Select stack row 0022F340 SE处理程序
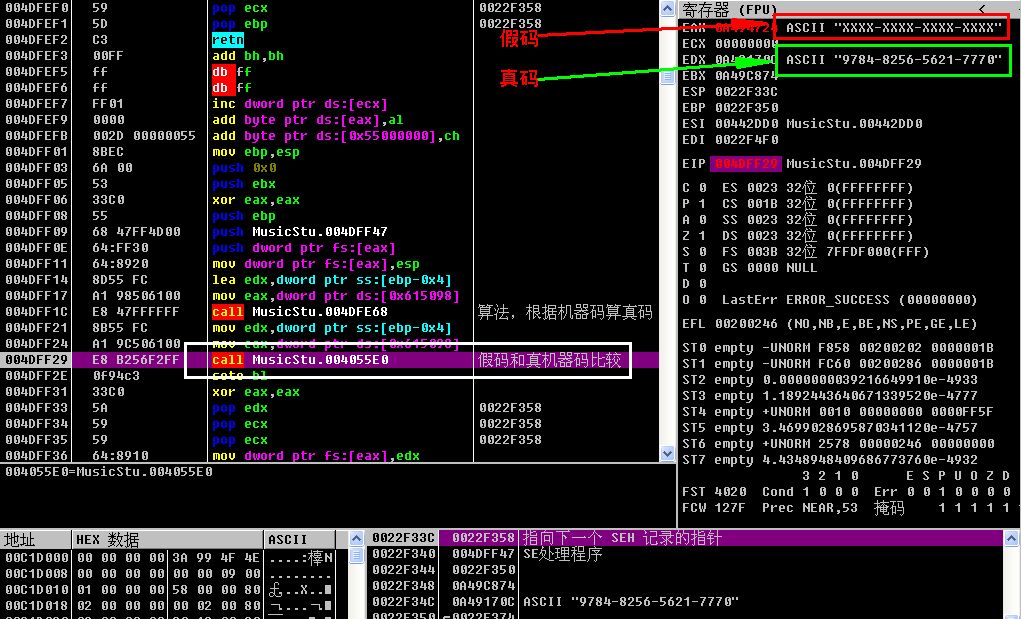The image size is (1021, 619). 686,554
